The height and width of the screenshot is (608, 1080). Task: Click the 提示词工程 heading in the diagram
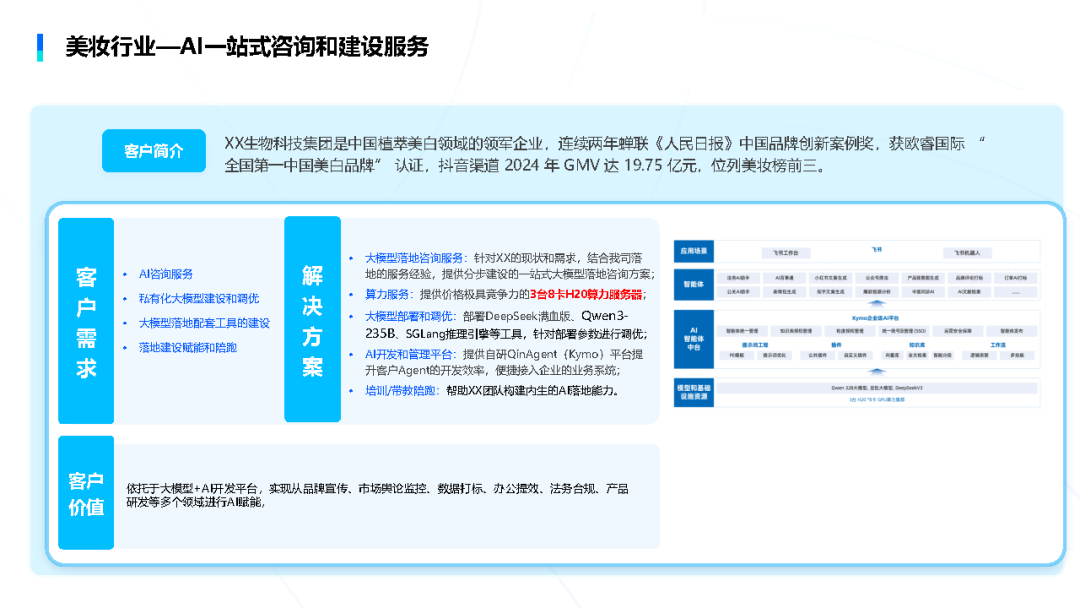tap(755, 345)
